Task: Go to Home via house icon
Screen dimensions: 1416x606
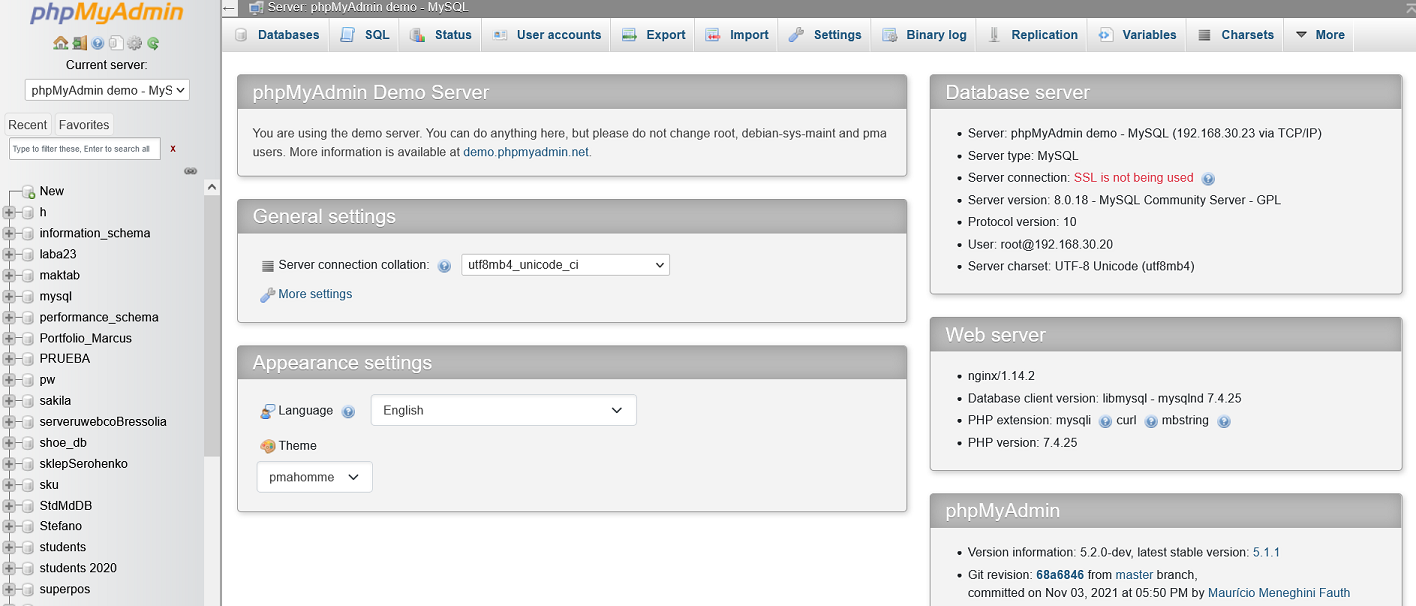Action: (x=60, y=43)
